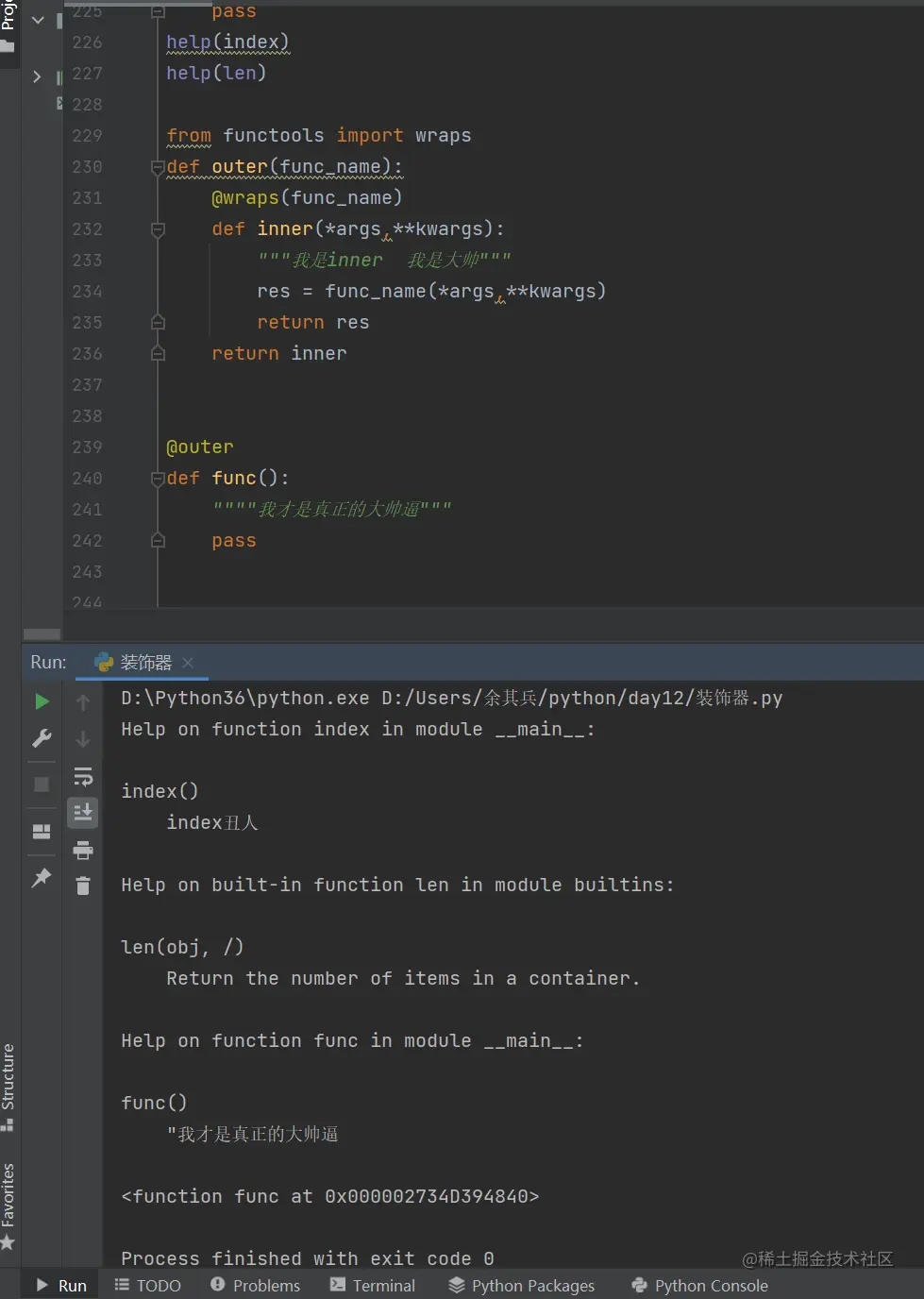This screenshot has width=924, height=1299.
Task: Click the functools import statement
Action: (x=318, y=136)
